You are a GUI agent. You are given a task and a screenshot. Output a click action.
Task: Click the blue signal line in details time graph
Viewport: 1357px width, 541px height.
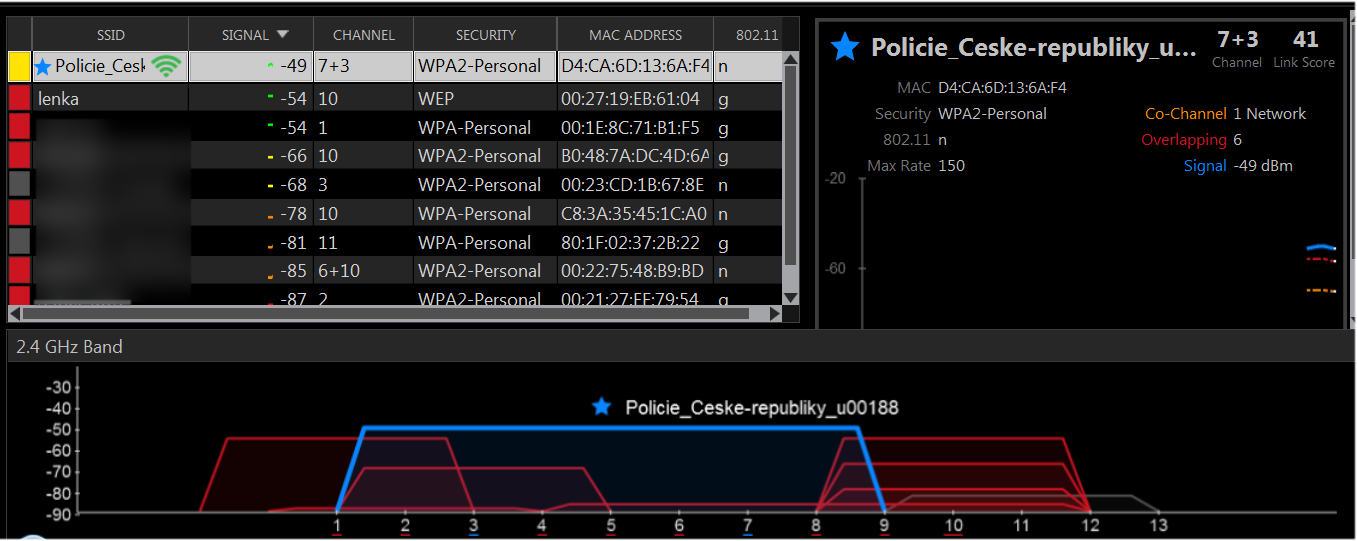tap(1321, 247)
